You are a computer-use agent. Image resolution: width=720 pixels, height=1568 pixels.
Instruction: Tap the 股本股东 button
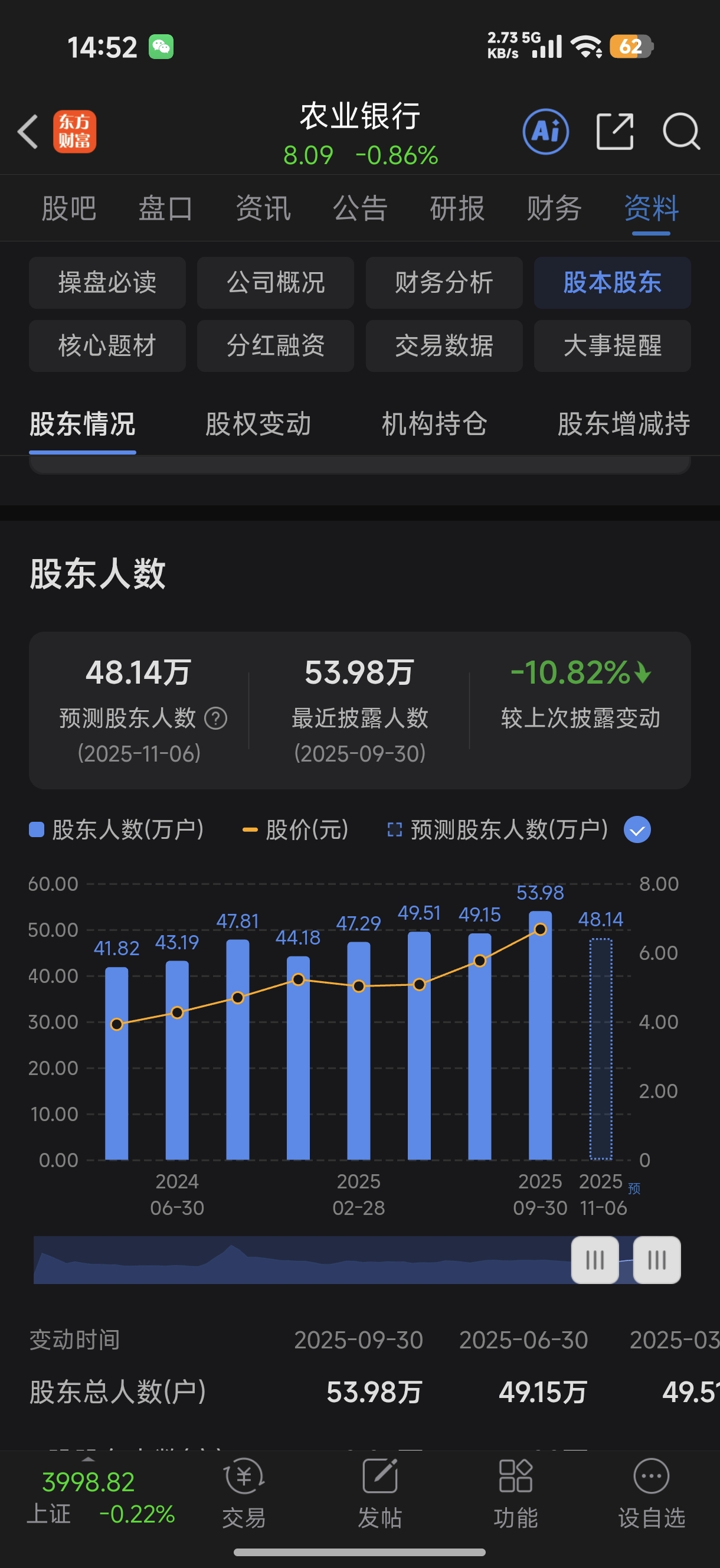pyautogui.click(x=612, y=282)
